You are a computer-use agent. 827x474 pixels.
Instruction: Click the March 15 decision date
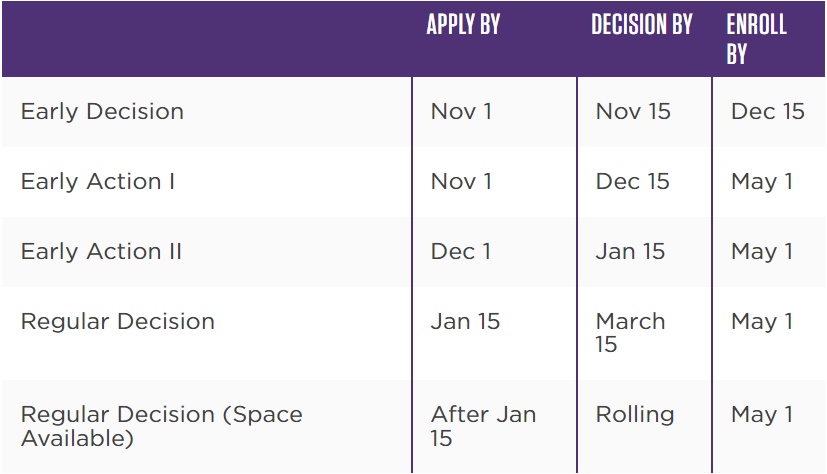pyautogui.click(x=630, y=333)
